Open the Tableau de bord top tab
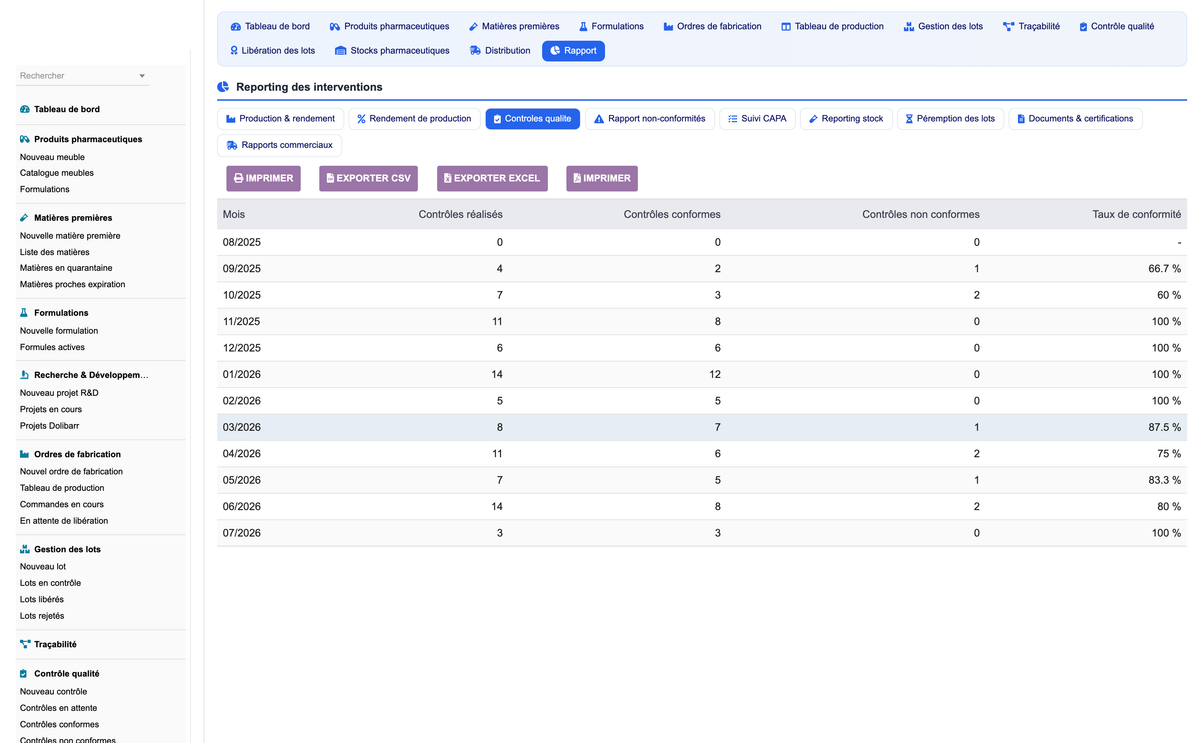This screenshot has width=1200, height=743. (270, 26)
